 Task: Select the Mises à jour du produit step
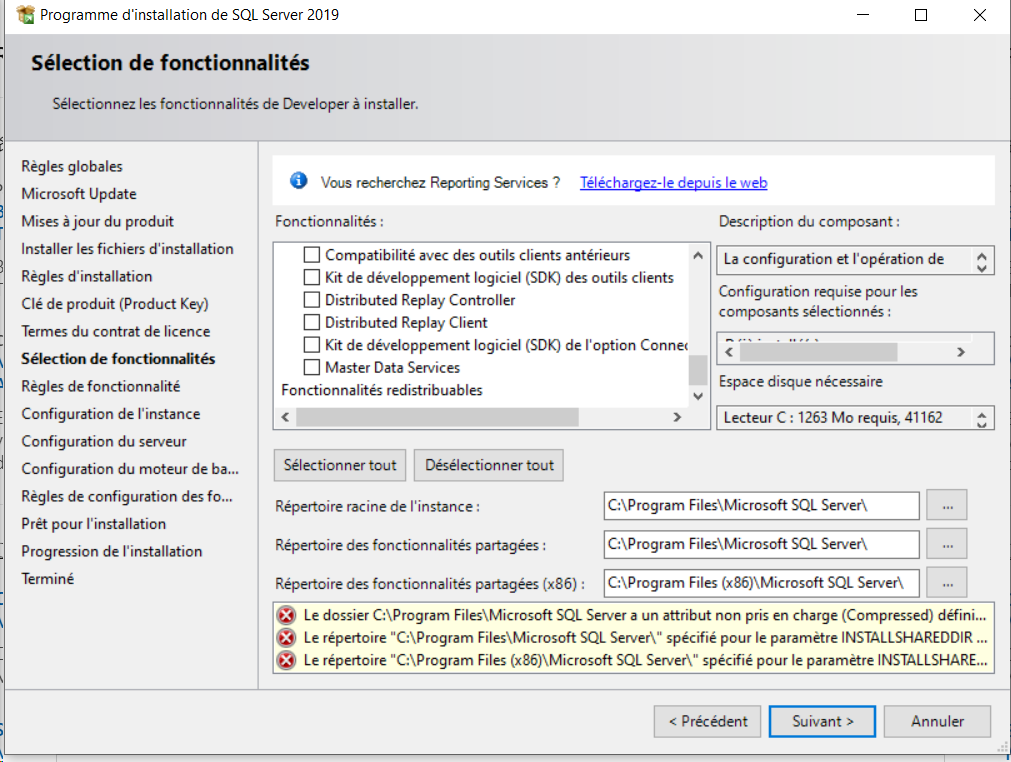coord(97,221)
